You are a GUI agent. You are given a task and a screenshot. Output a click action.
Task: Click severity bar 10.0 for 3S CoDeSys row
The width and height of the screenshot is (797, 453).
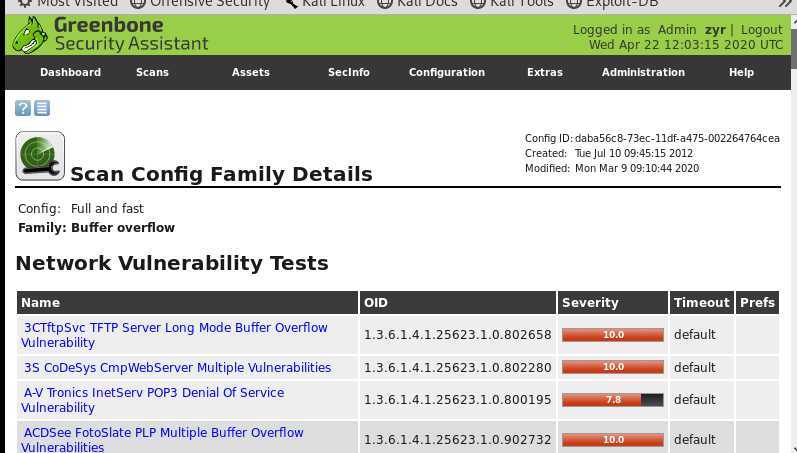(612, 367)
